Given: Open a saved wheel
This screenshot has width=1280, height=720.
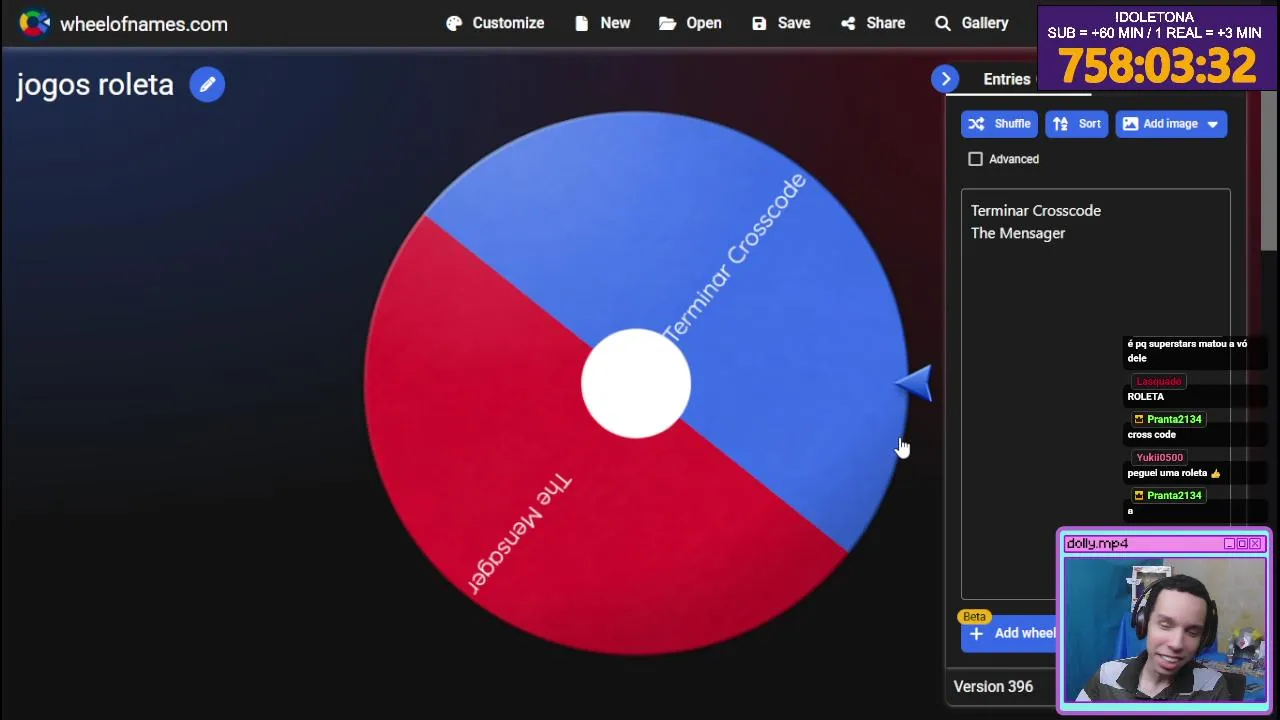Looking at the screenshot, I should 690,23.
